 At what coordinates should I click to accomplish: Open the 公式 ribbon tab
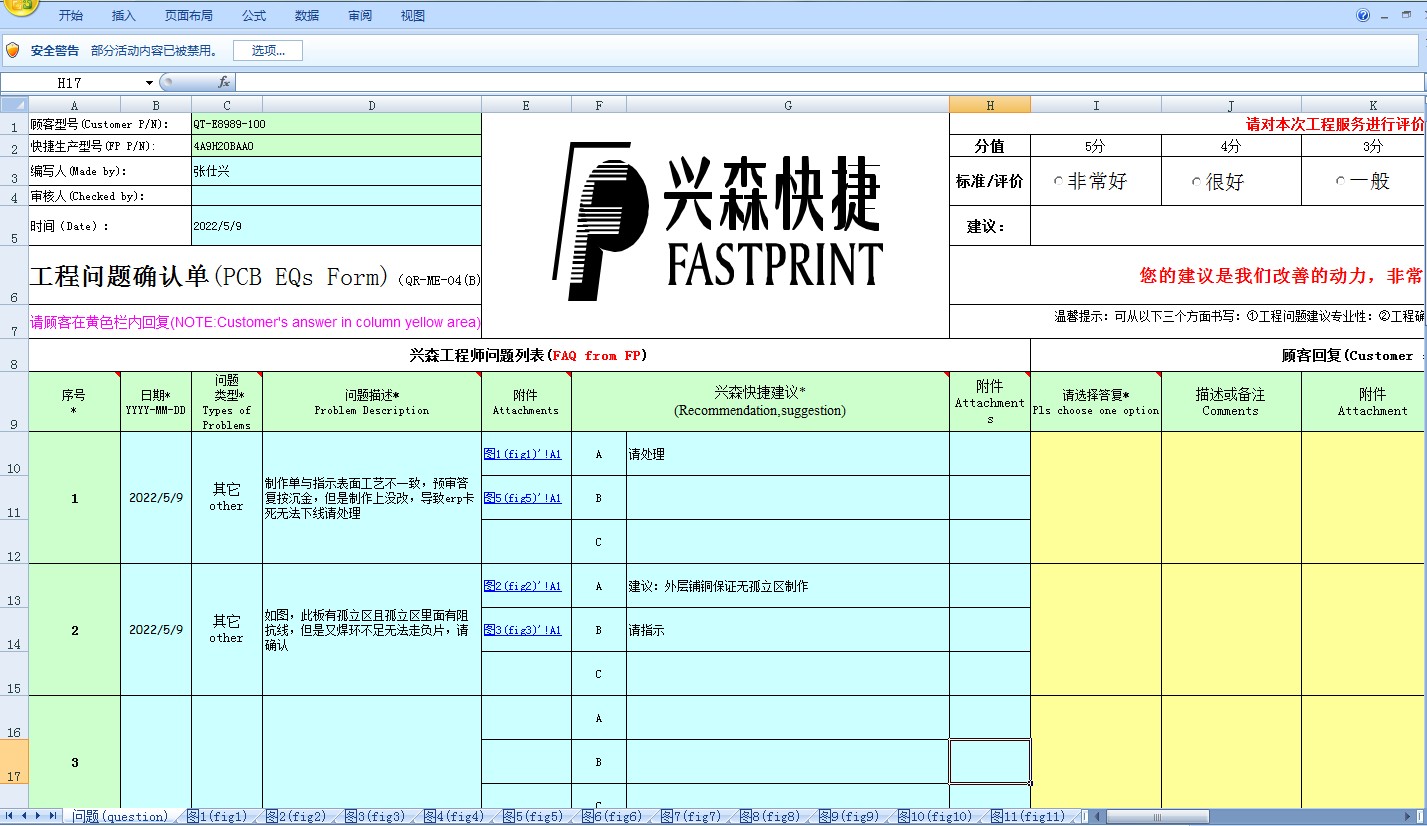[254, 16]
